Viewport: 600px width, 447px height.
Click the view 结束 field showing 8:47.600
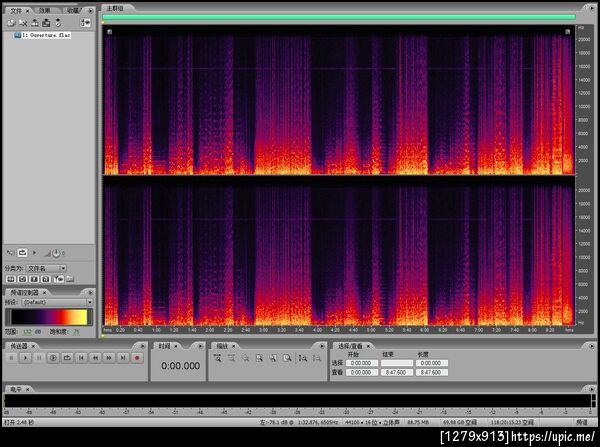[397, 372]
